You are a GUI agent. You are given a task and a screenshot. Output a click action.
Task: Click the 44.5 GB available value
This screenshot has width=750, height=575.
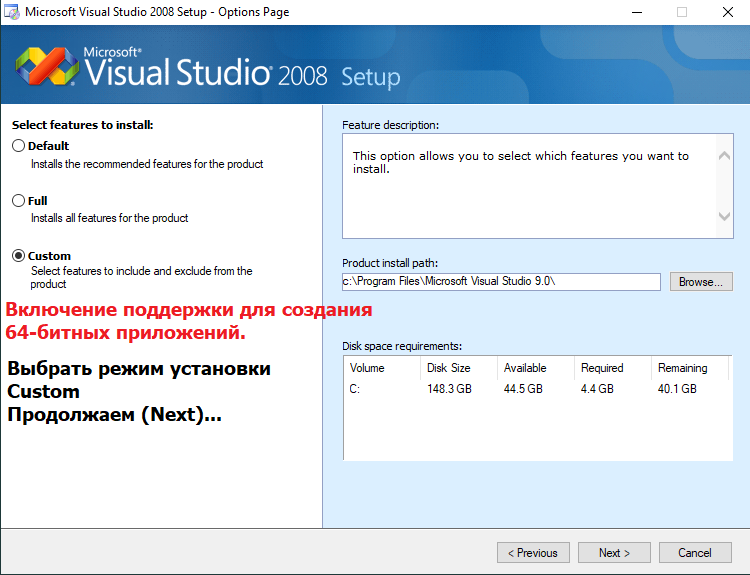[x=523, y=389]
